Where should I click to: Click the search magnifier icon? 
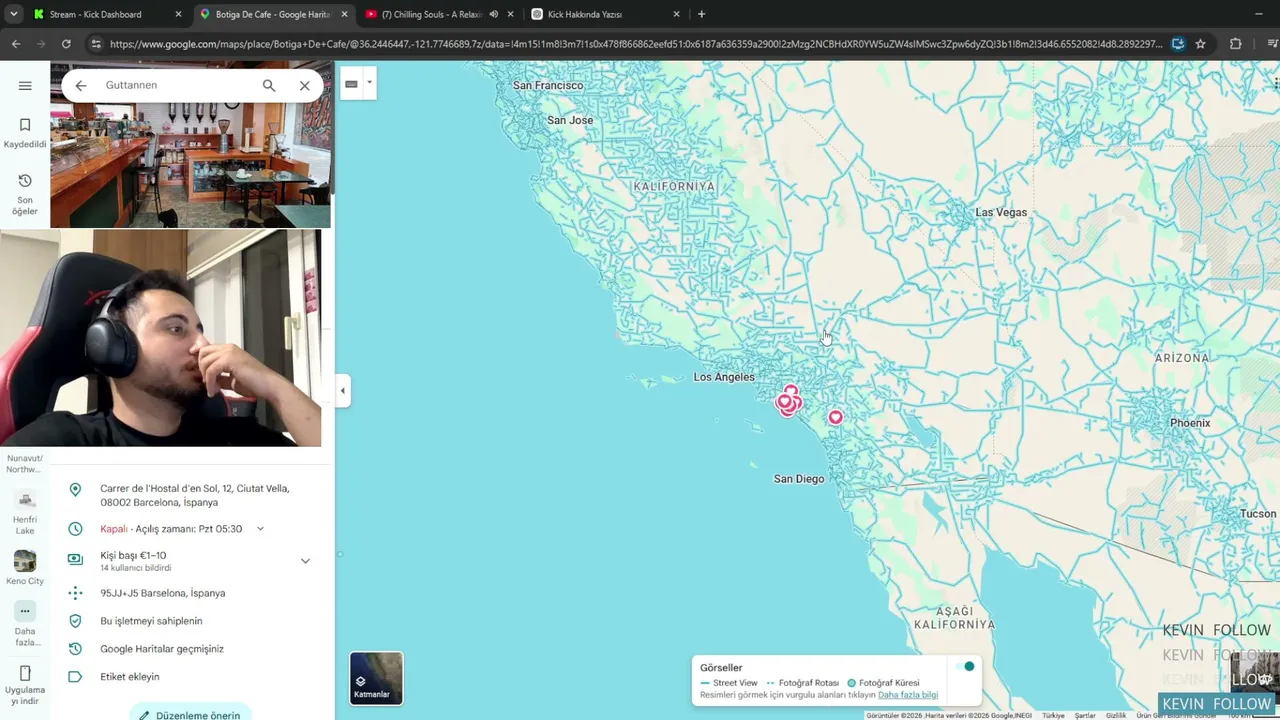coord(269,86)
